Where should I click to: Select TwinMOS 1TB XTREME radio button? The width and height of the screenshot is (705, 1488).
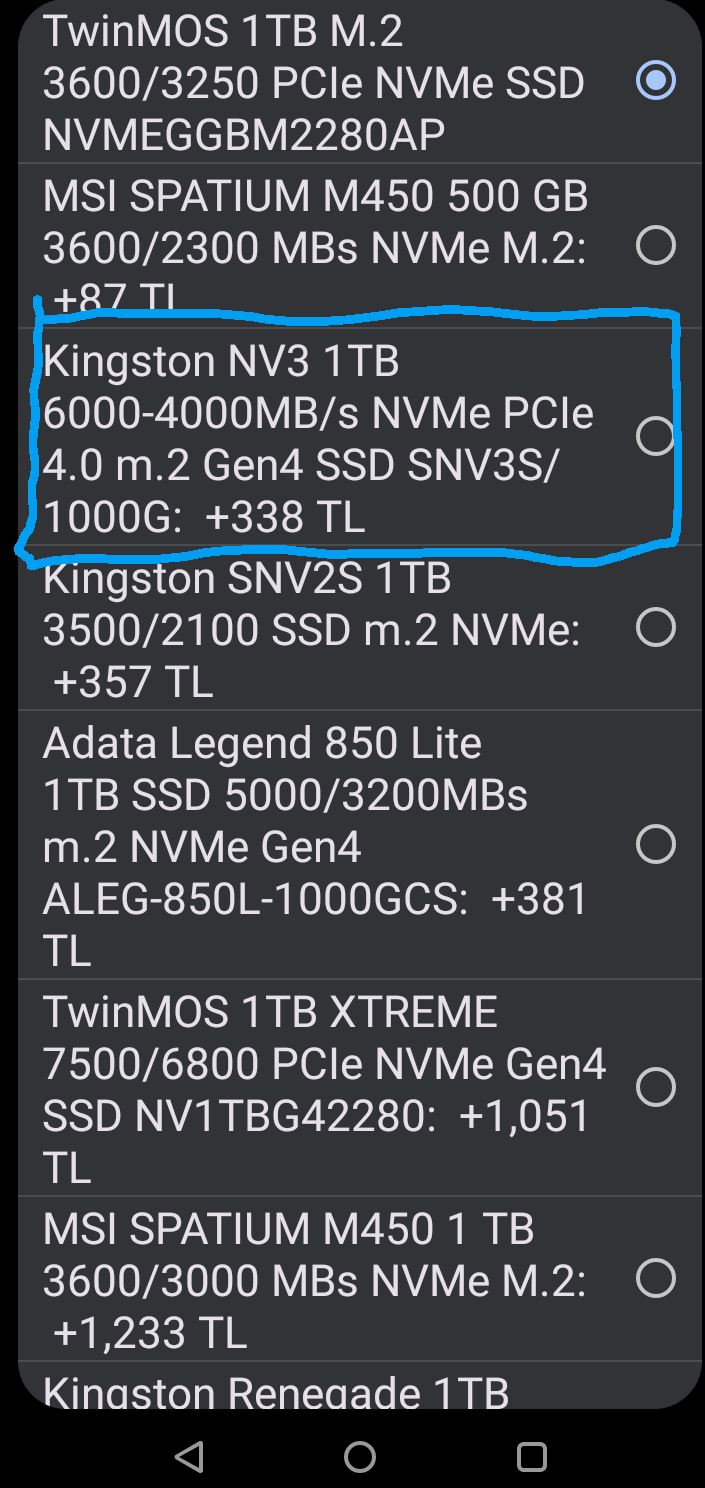[656, 1087]
